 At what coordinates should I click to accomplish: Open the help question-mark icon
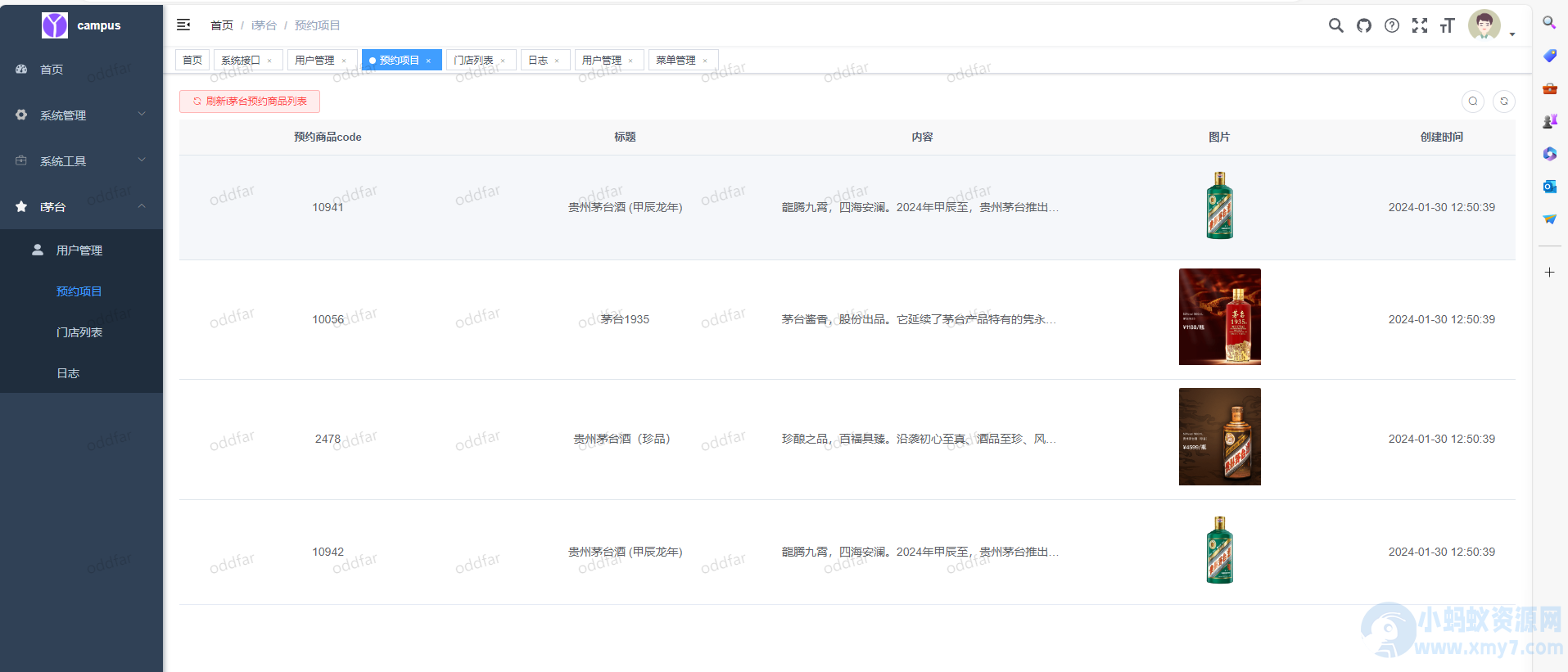[1391, 25]
